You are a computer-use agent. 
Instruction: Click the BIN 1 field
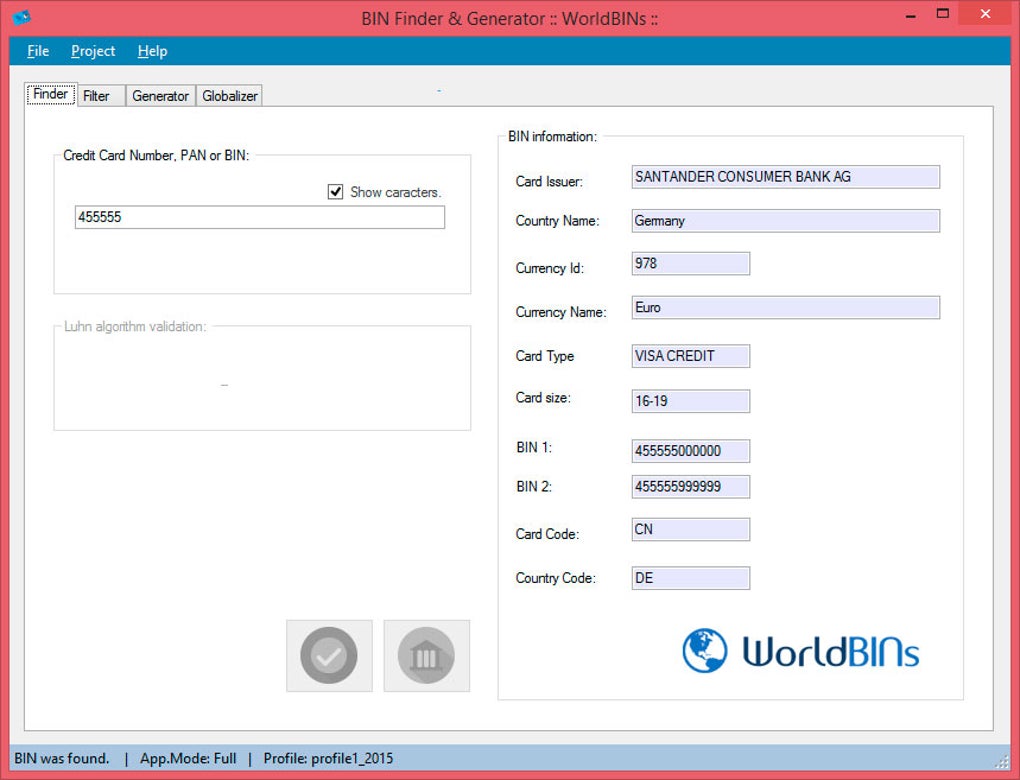[x=690, y=451]
